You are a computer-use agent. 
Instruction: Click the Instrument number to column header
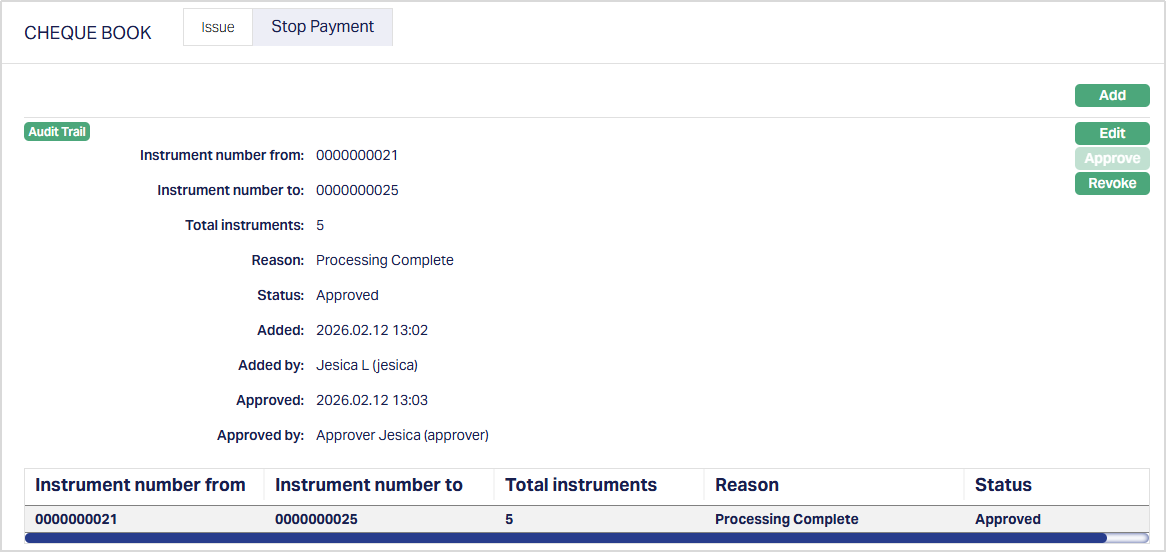pos(369,485)
